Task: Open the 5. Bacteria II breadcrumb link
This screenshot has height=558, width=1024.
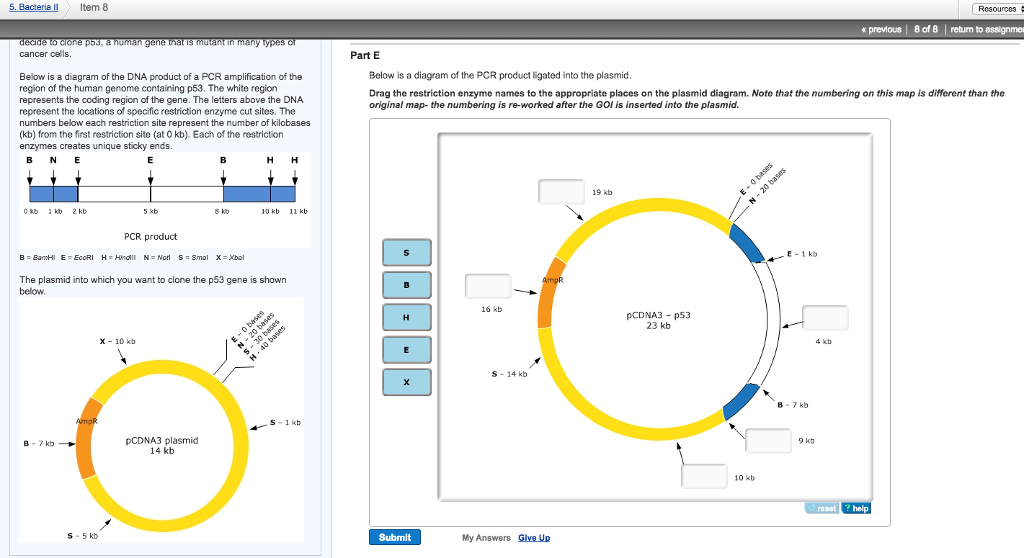Action: tap(33, 7)
